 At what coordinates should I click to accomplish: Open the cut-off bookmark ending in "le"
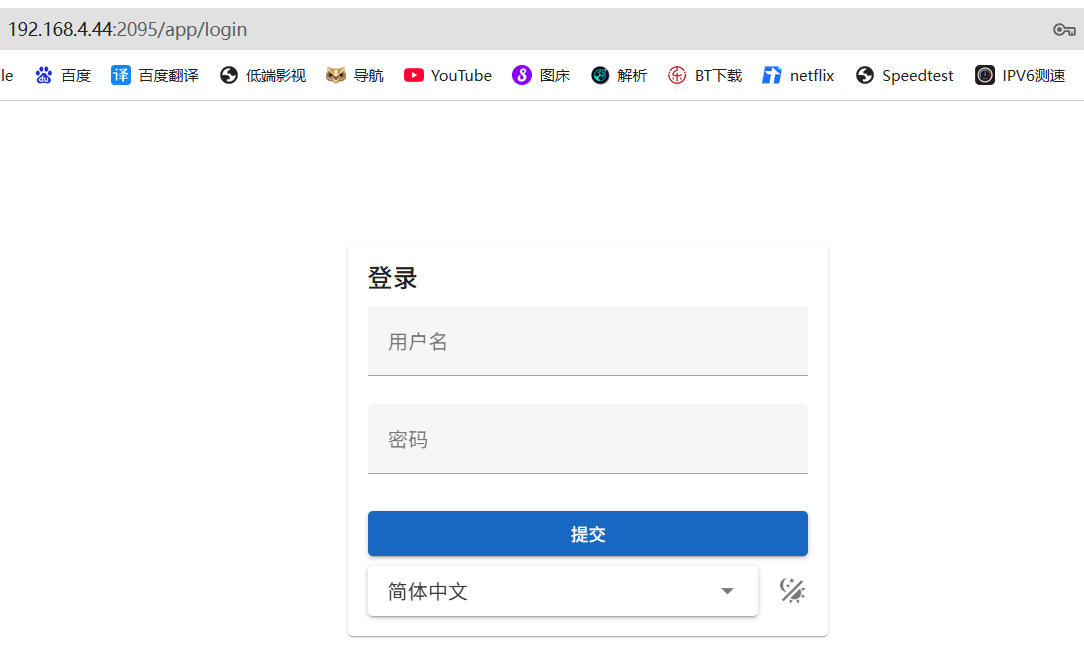[7, 76]
